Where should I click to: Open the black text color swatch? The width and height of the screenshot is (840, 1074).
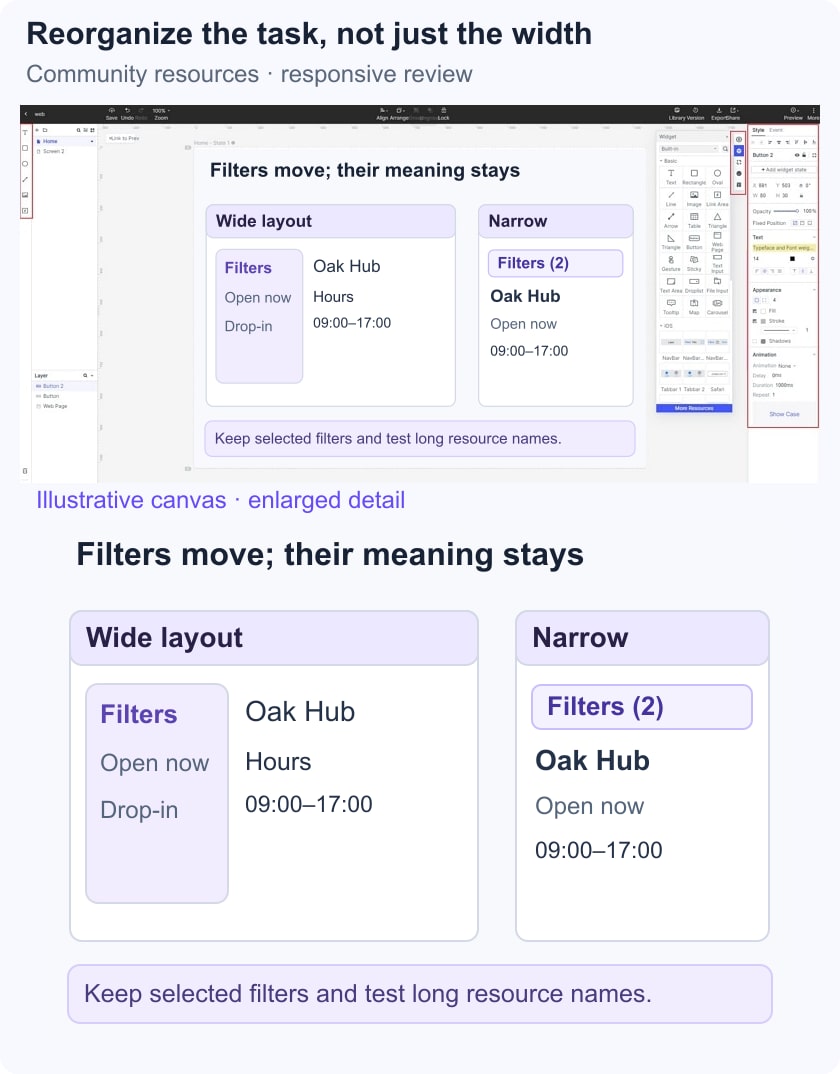click(x=793, y=259)
